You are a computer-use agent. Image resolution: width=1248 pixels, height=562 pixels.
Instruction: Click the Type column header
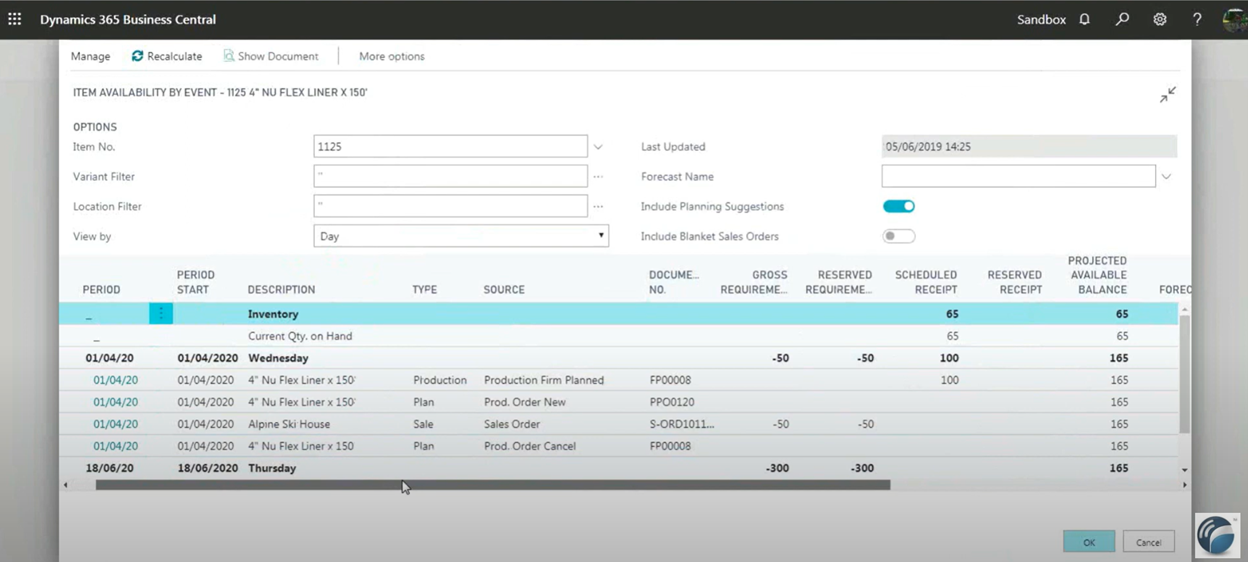coord(424,290)
